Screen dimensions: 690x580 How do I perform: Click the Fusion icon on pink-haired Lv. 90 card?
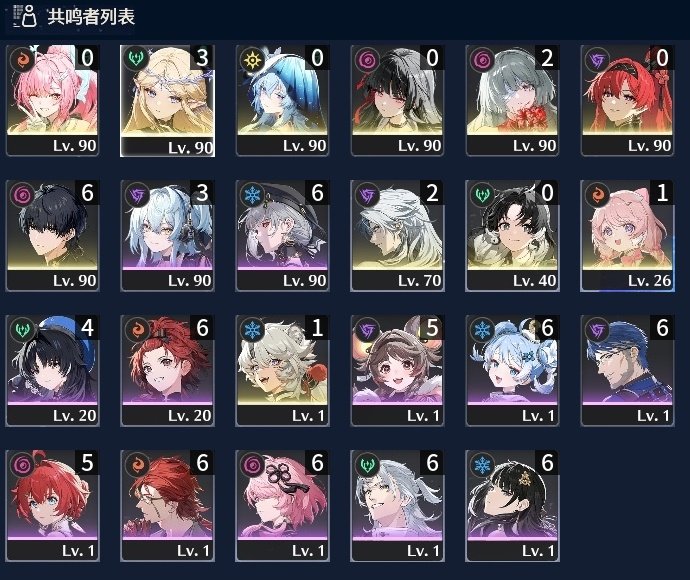tap(22, 59)
